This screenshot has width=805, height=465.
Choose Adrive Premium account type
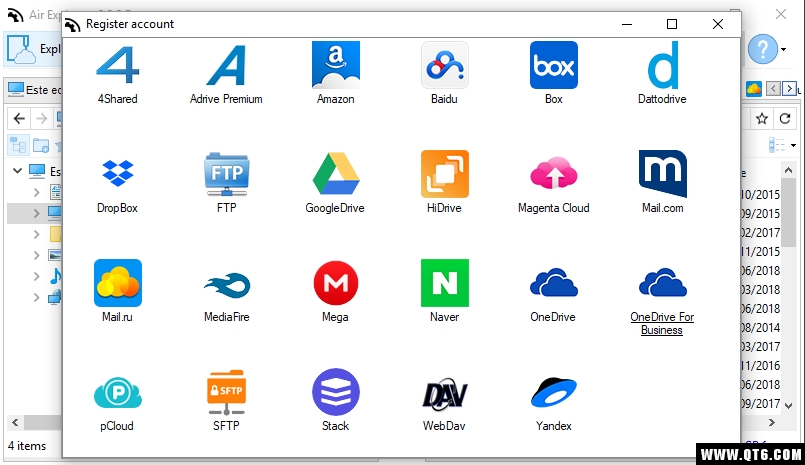point(226,74)
